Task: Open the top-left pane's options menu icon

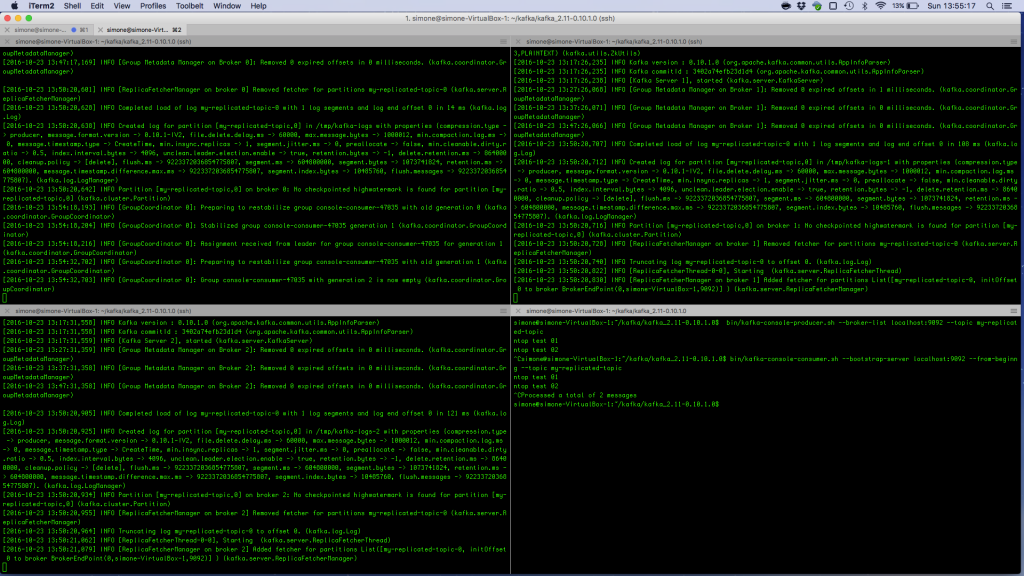Action: (503, 42)
